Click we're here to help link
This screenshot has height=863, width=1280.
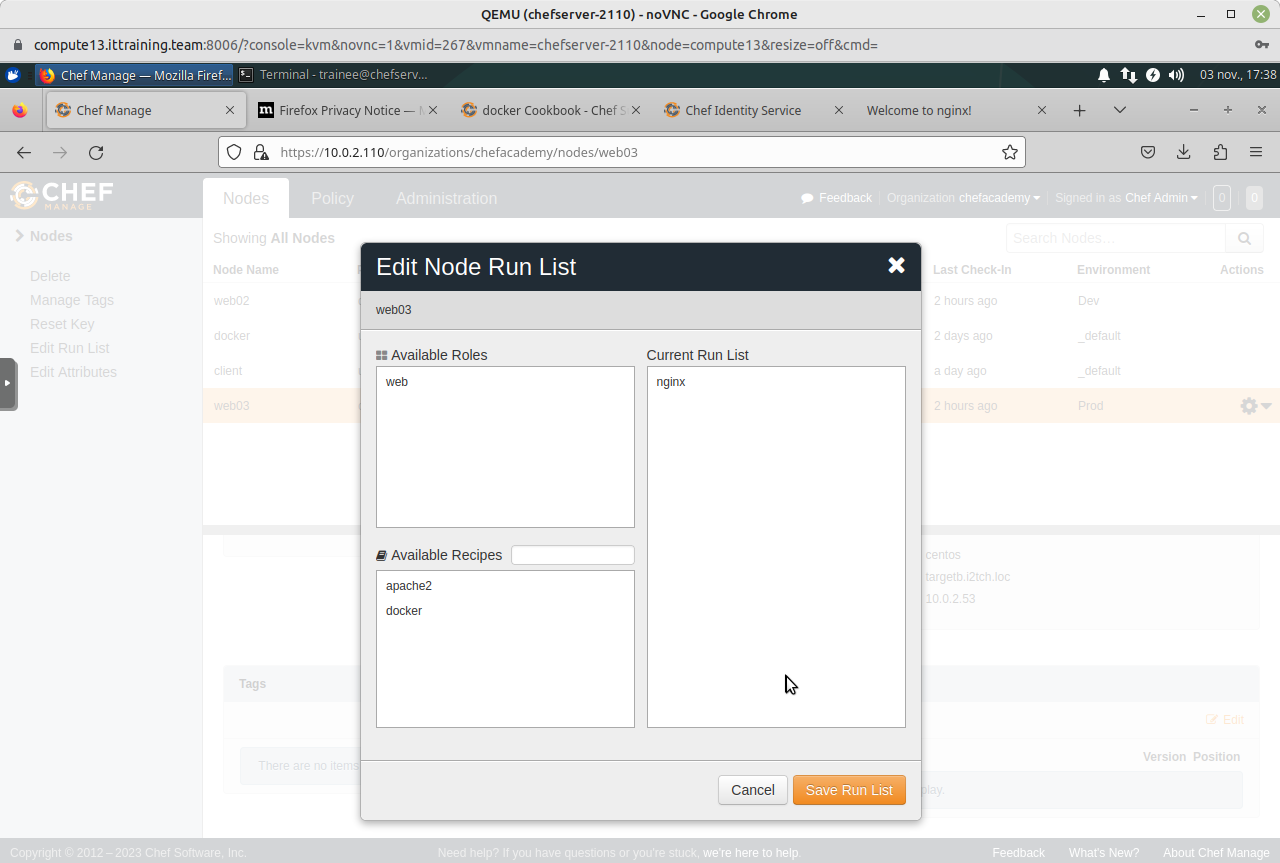pyautogui.click(x=750, y=853)
